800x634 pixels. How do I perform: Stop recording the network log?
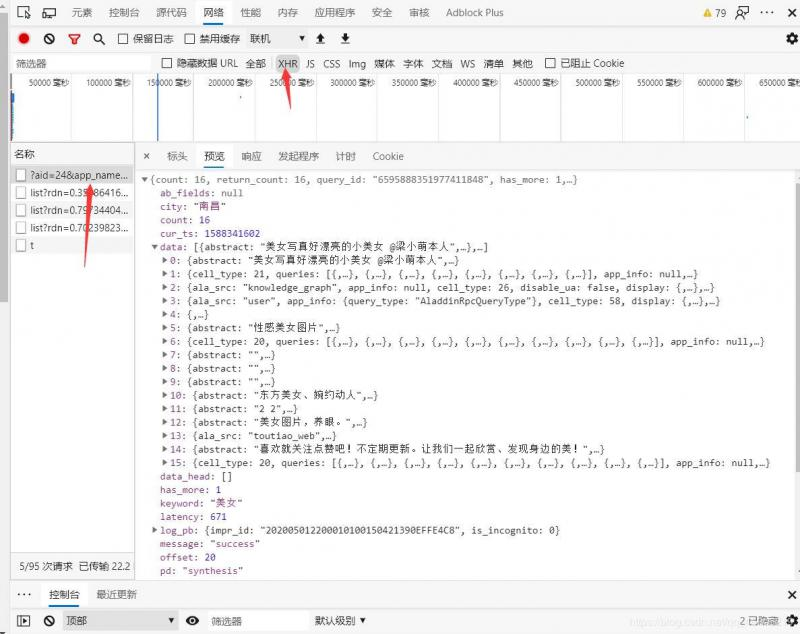coord(22,38)
